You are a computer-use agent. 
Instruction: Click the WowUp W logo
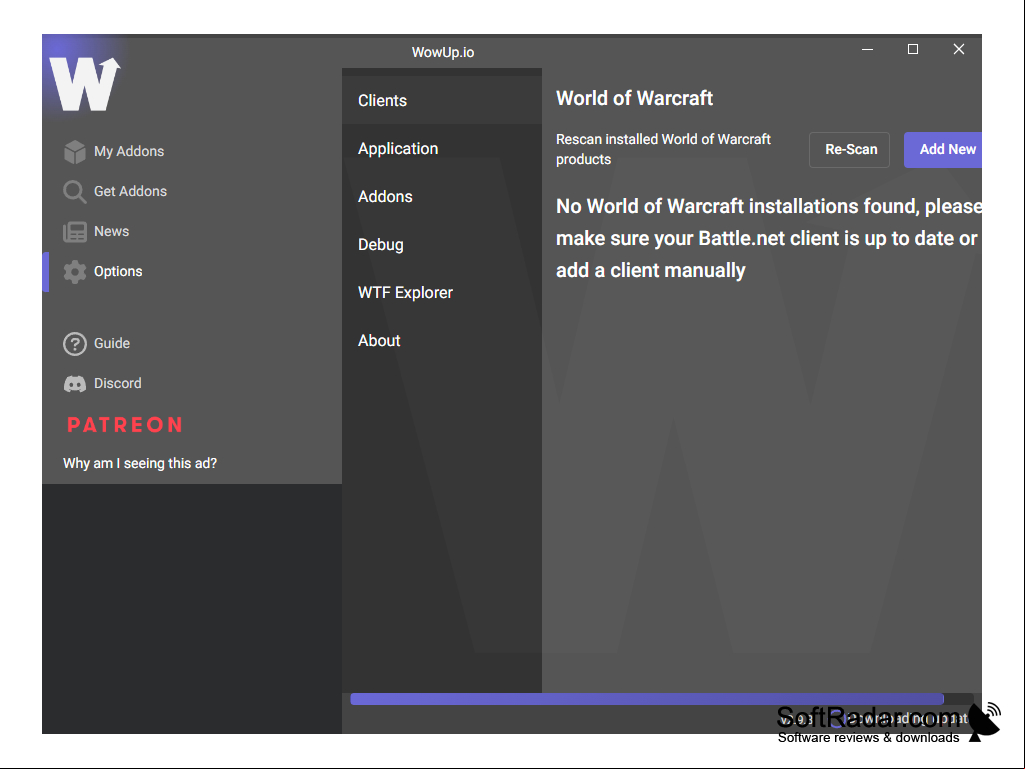click(x=85, y=84)
